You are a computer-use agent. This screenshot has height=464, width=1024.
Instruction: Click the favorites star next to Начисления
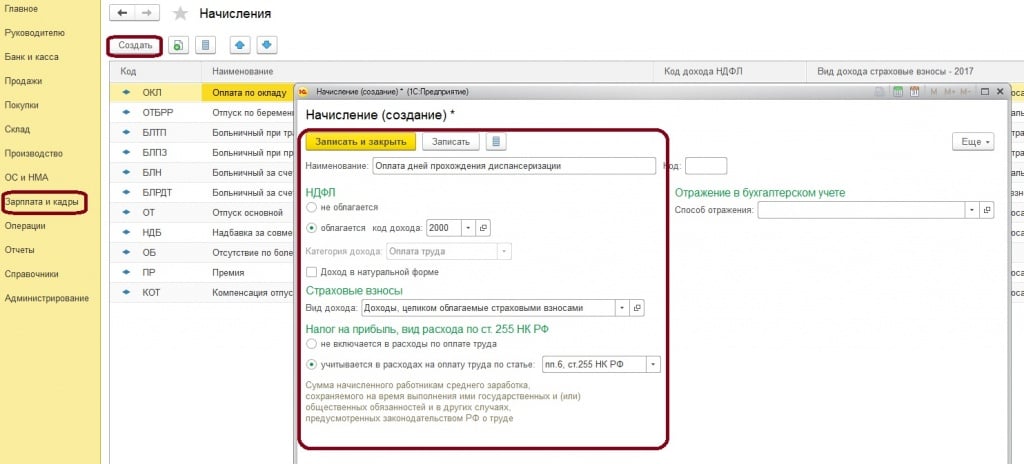pos(180,14)
